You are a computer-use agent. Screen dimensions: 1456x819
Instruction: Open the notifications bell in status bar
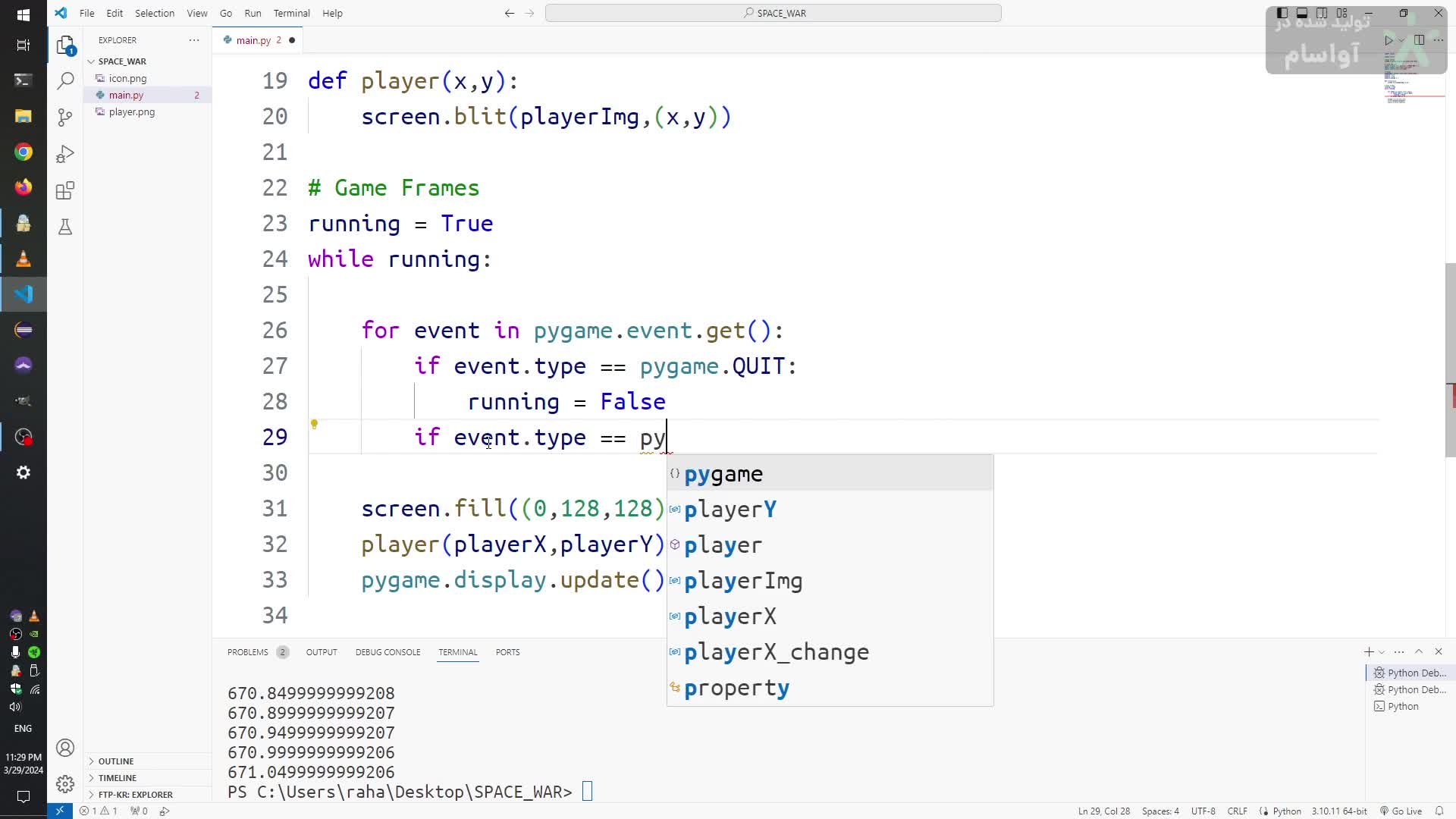click(x=1439, y=811)
